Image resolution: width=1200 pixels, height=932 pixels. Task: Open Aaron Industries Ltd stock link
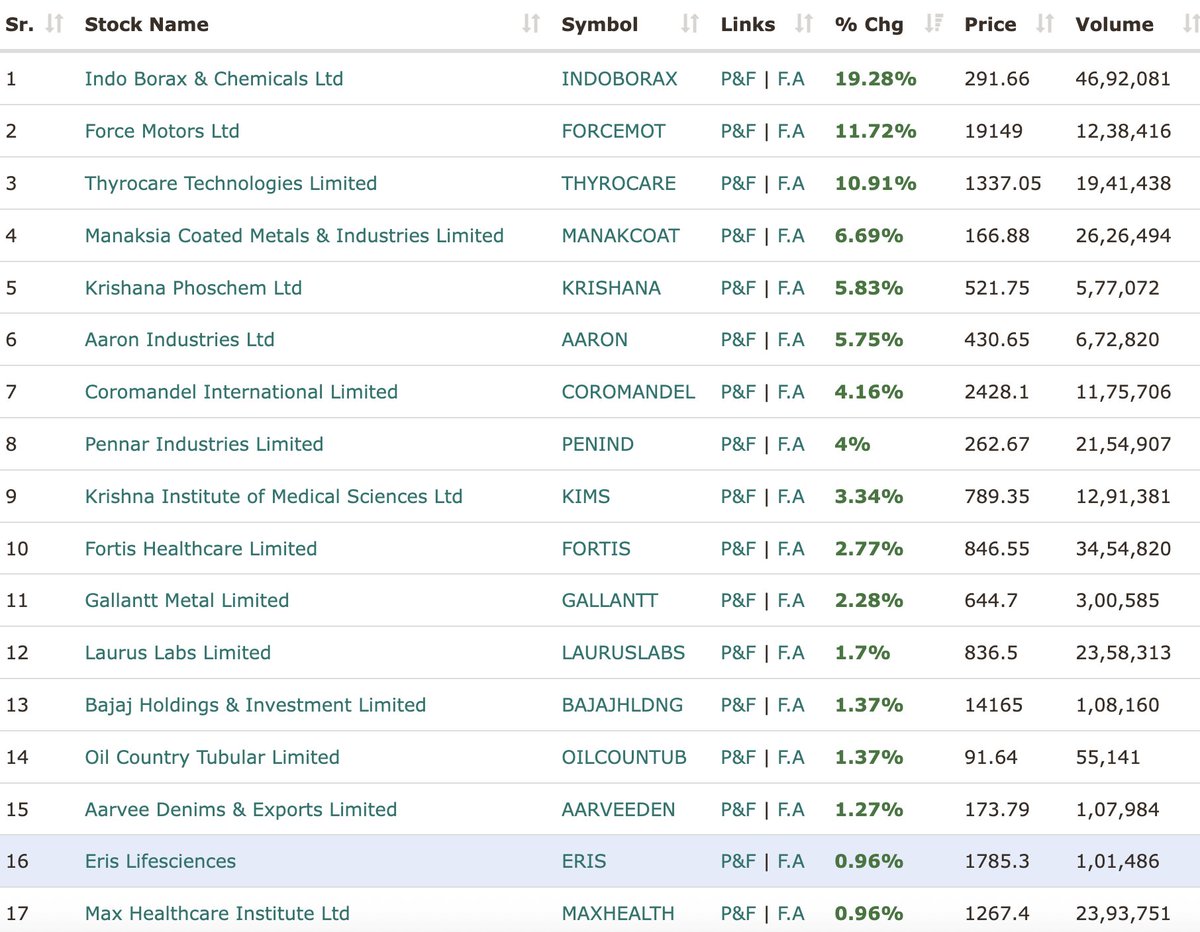180,340
